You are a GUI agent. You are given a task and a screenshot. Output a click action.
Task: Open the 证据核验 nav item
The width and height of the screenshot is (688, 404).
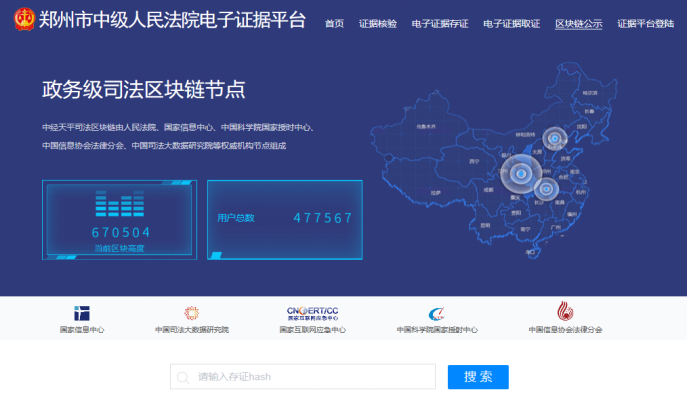378,24
